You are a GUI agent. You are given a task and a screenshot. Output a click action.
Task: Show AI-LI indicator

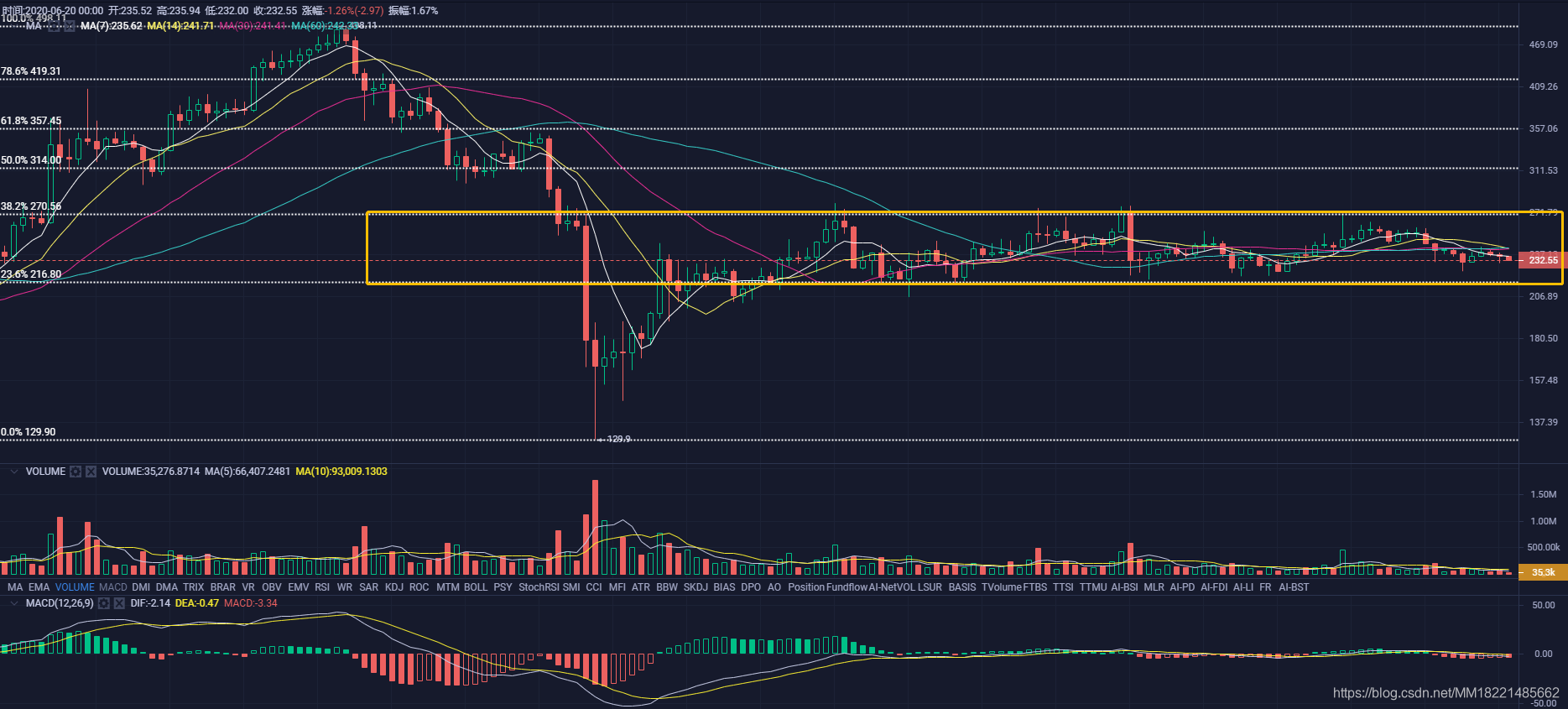pyautogui.click(x=1243, y=587)
